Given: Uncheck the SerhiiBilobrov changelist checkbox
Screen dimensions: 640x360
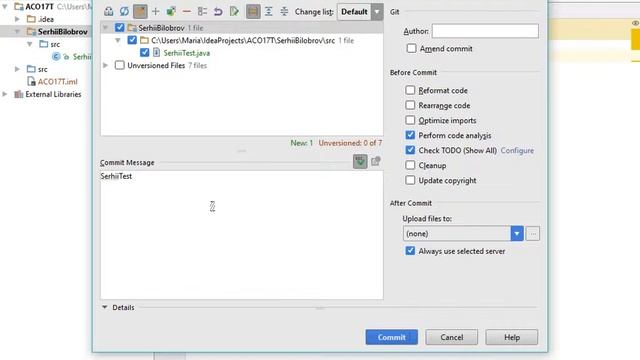Looking at the screenshot, I should click(x=120, y=28).
